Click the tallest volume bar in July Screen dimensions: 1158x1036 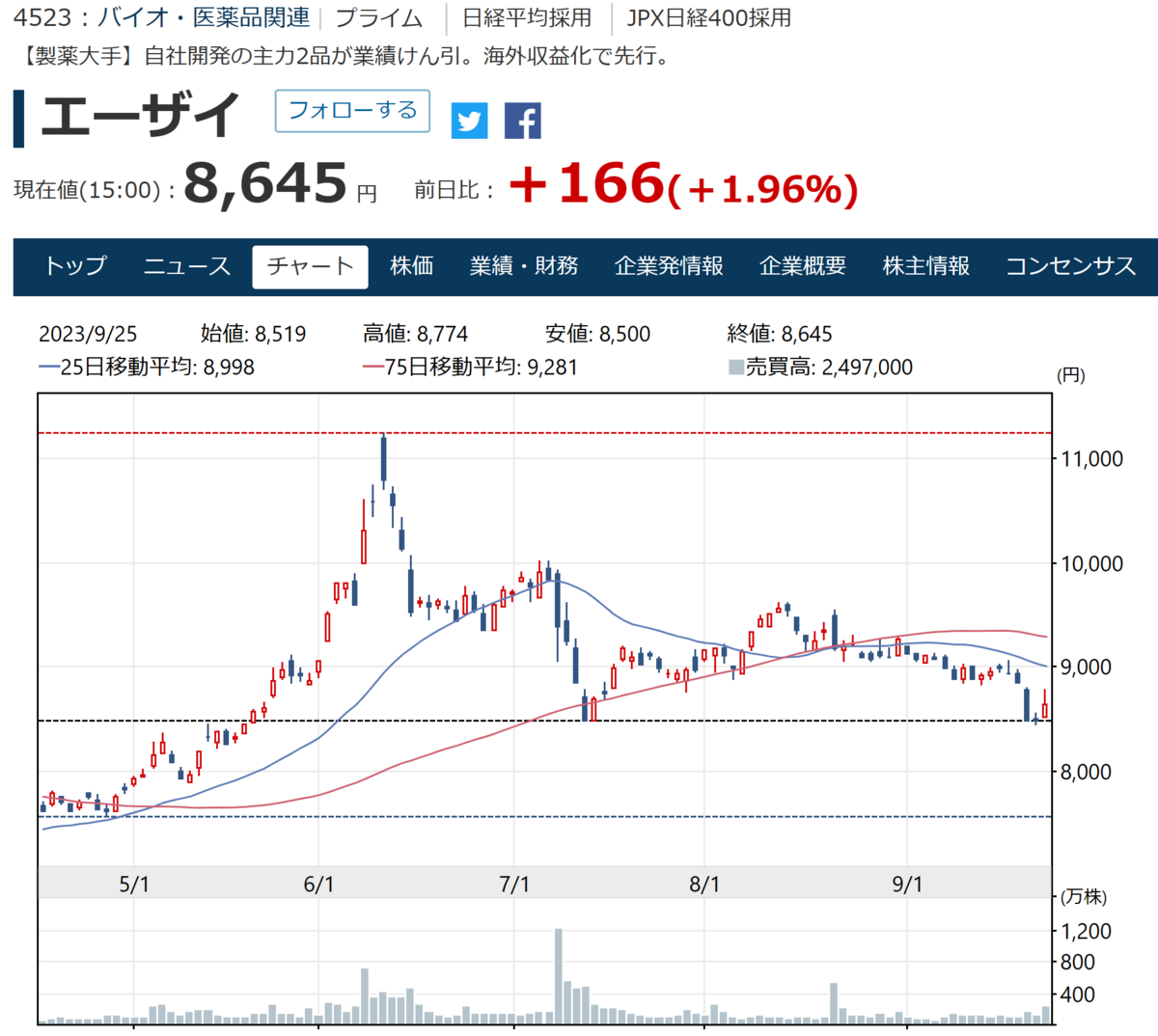559,976
